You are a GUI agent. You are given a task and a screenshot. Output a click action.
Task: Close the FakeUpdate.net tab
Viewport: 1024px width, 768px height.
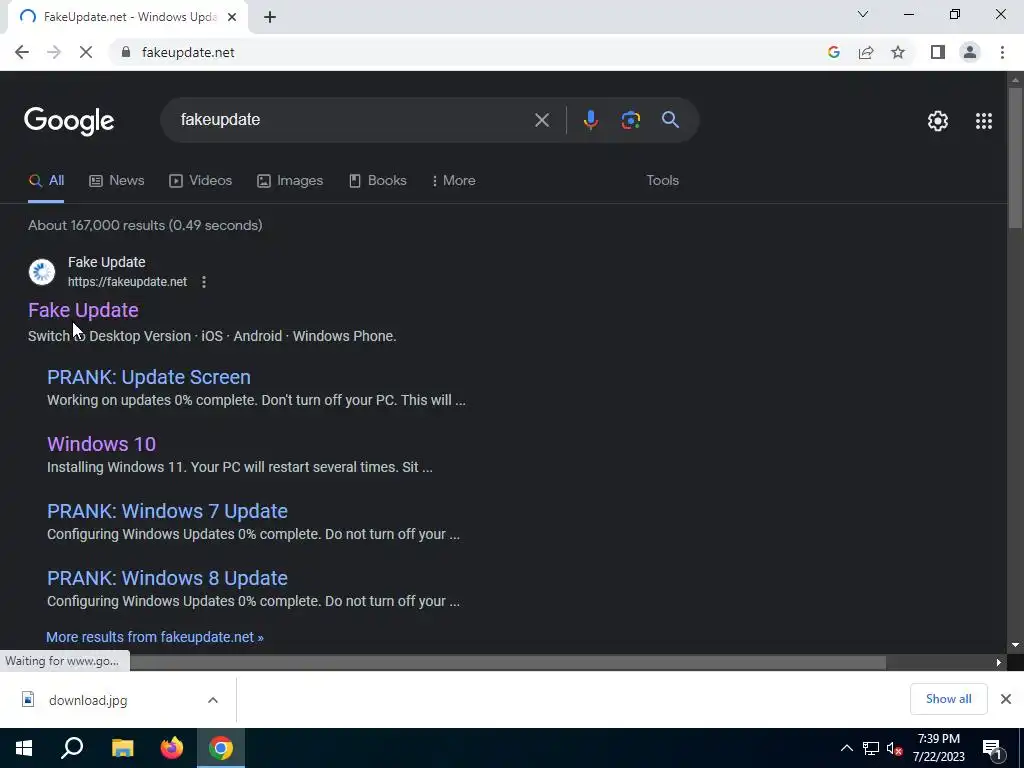pyautogui.click(x=231, y=17)
